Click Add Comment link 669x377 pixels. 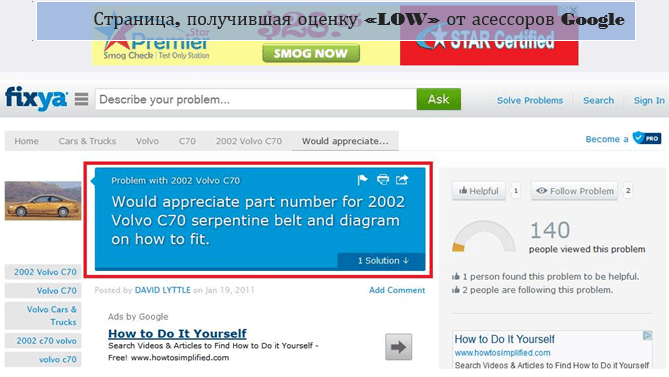(397, 290)
